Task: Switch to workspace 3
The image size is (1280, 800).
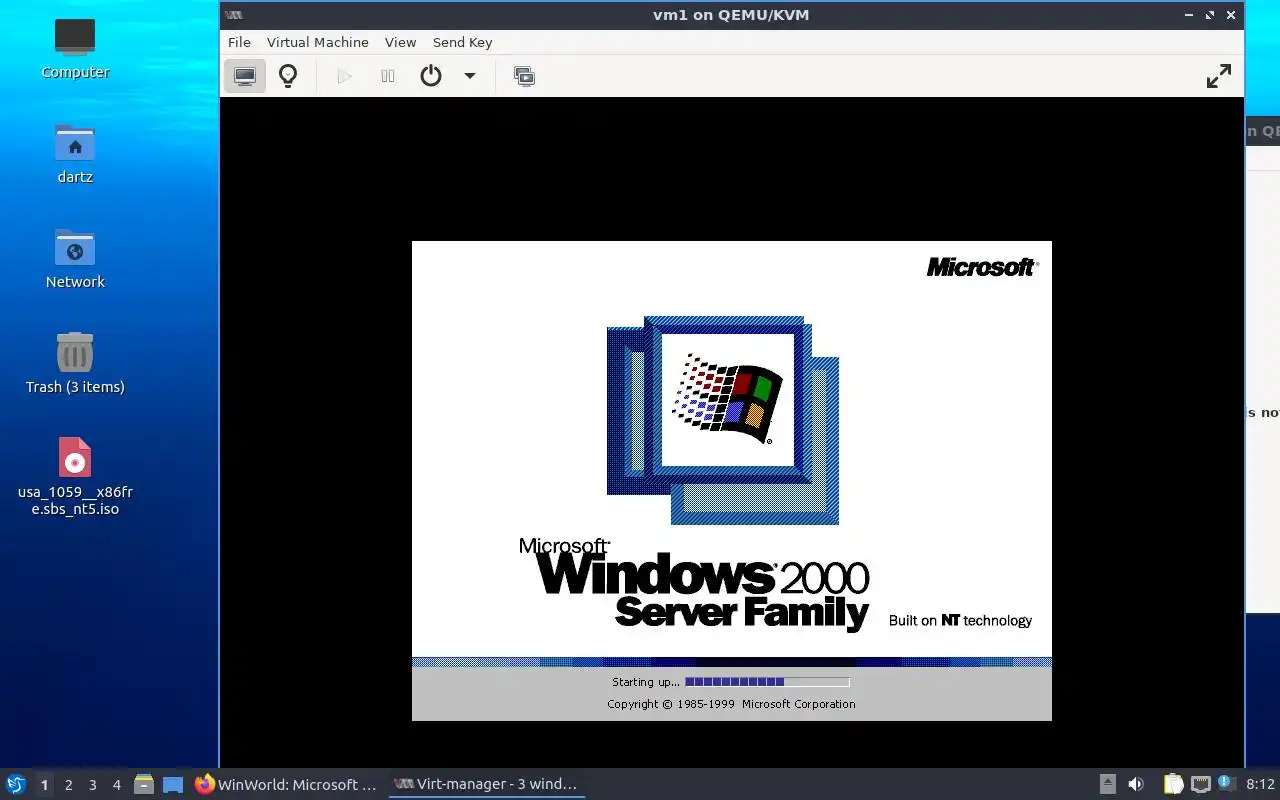Action: pyautogui.click(x=92, y=785)
